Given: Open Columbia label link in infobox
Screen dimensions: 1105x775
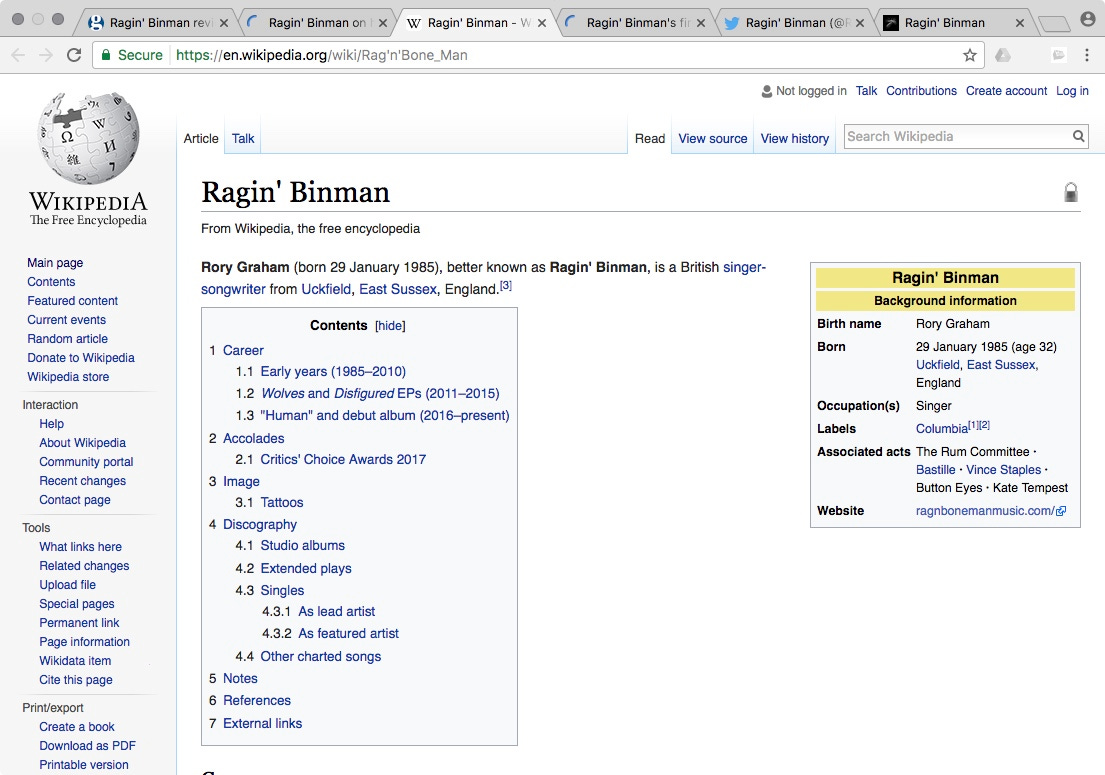Looking at the screenshot, I should (942, 428).
